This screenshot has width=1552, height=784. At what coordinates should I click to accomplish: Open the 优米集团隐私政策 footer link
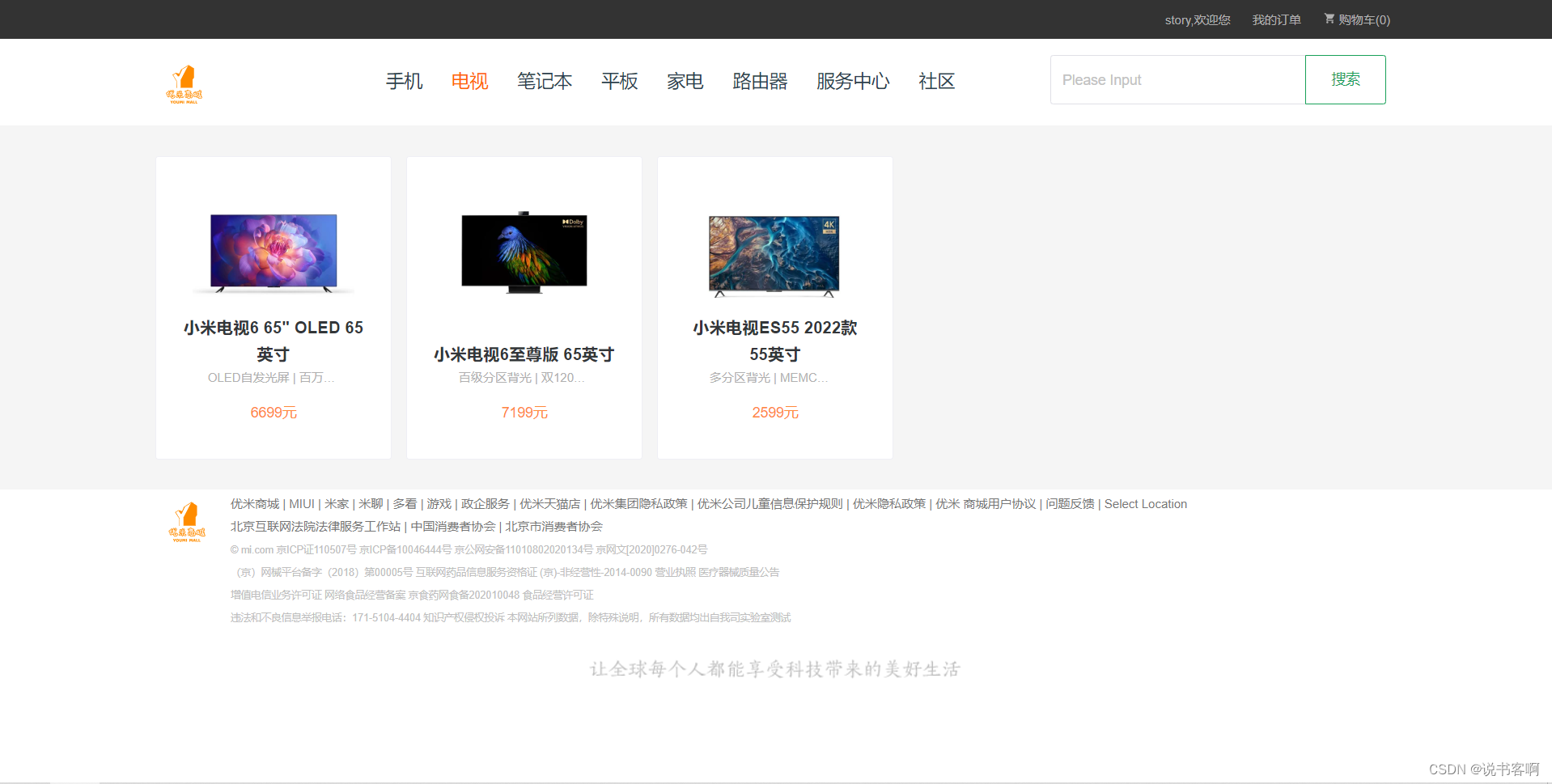[638, 504]
